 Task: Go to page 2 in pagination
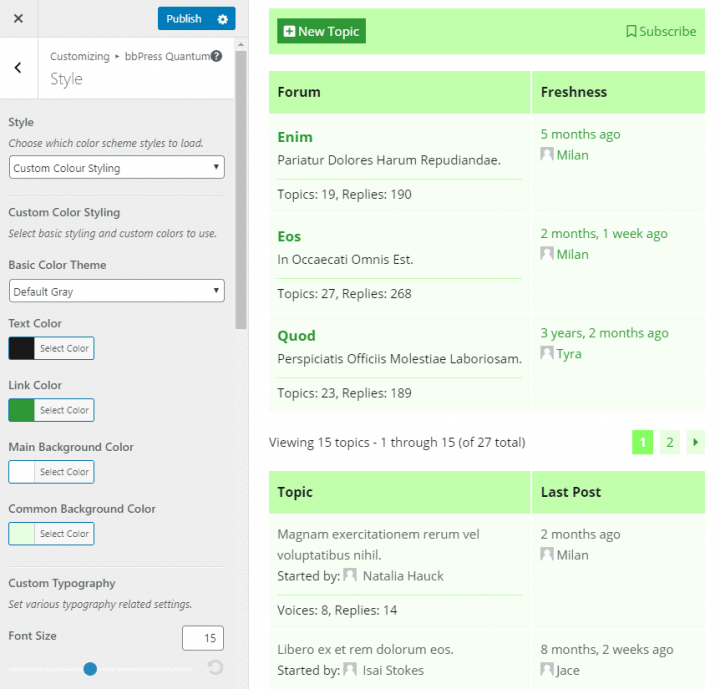670,442
